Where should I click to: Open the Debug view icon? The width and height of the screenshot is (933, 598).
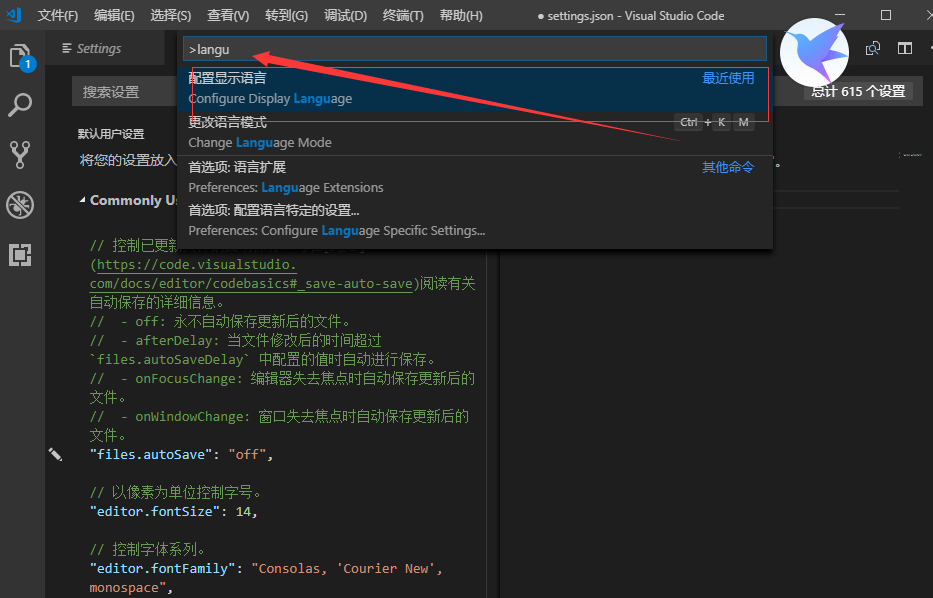pos(20,205)
